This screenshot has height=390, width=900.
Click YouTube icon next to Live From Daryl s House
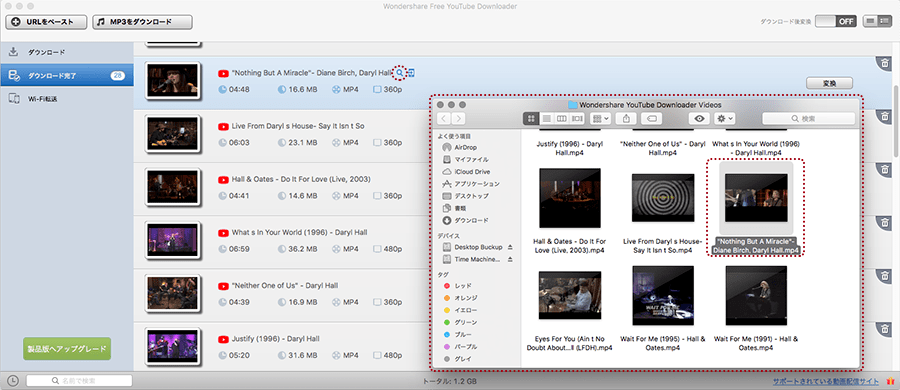click(x=223, y=126)
